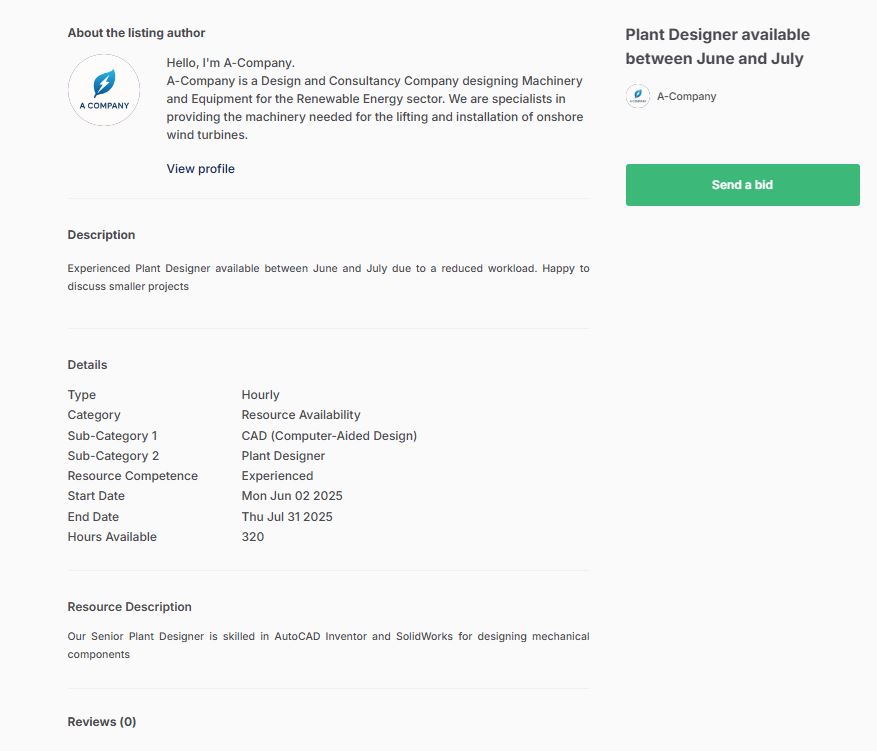Click the Resource Availability category value
The image size is (877, 751).
click(301, 415)
